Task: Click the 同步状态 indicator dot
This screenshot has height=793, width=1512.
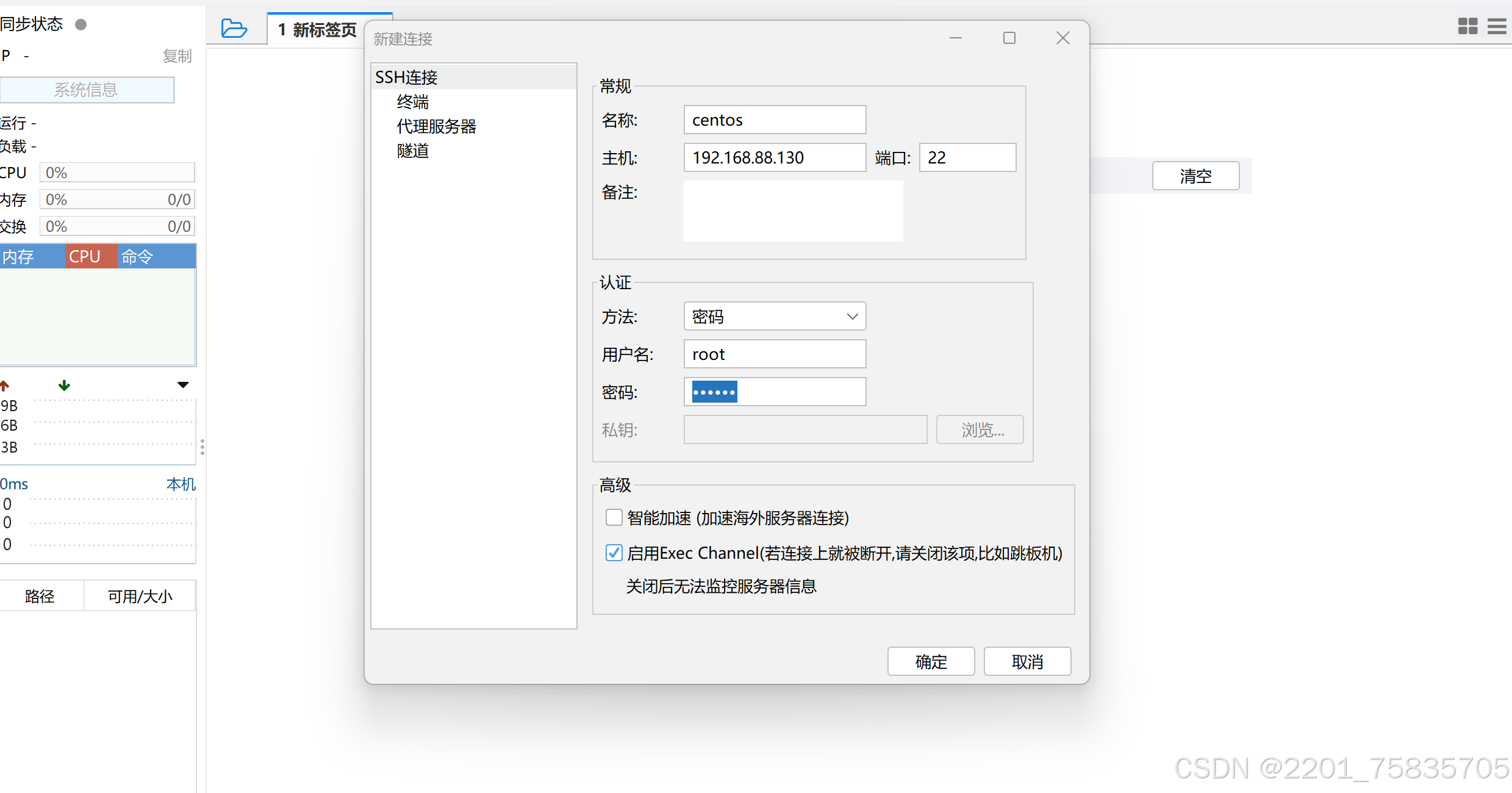Action: pyautogui.click(x=80, y=25)
